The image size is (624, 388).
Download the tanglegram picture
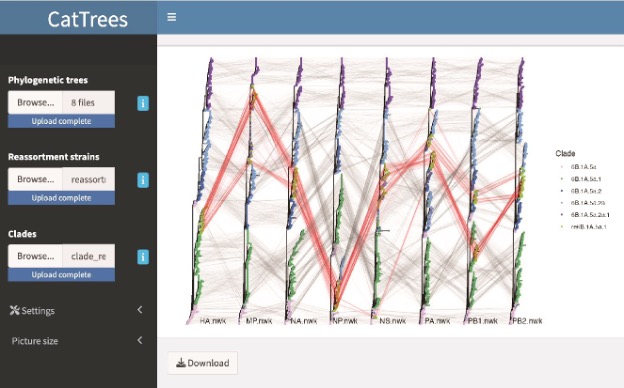point(203,363)
